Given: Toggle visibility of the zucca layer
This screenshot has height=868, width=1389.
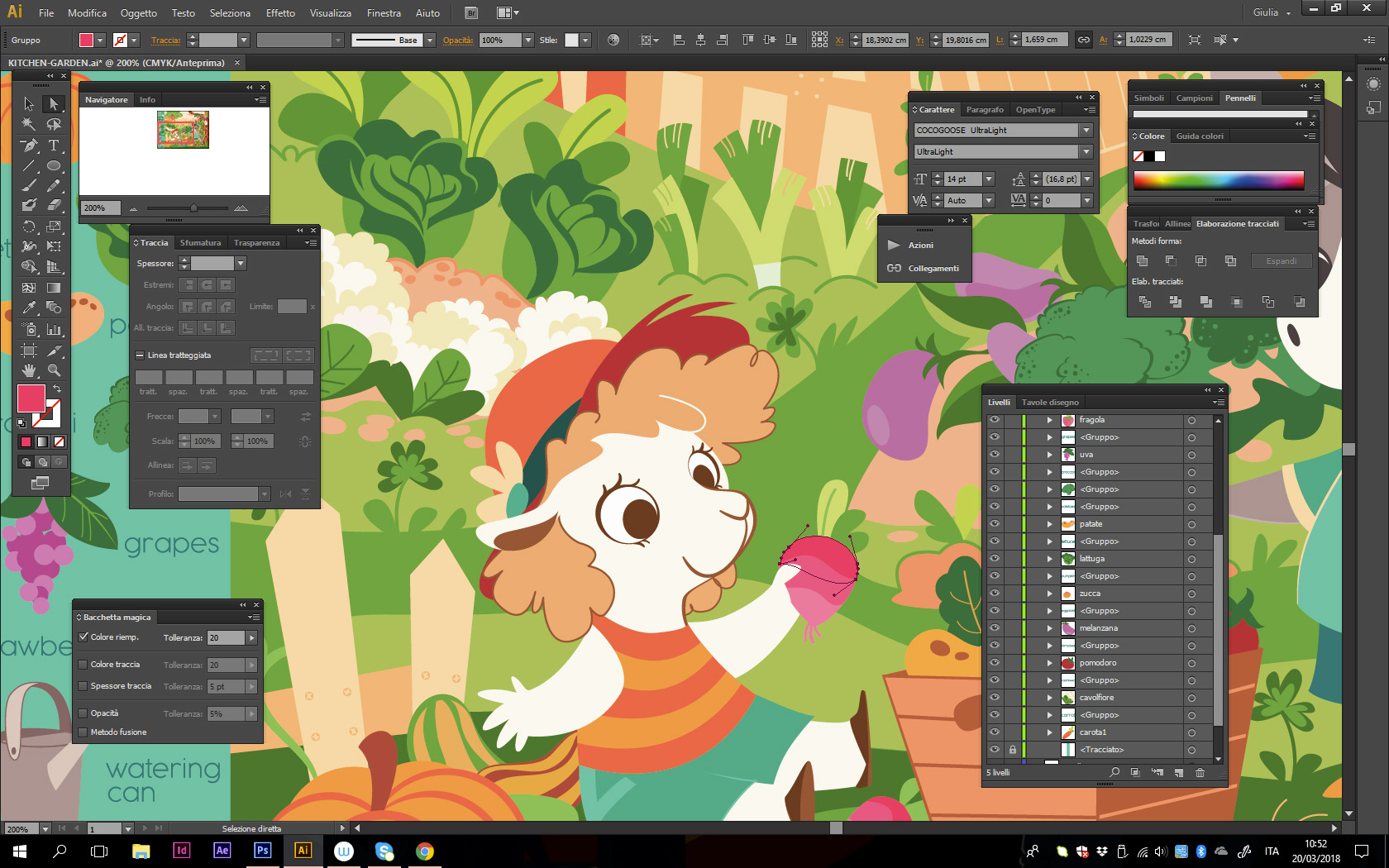Looking at the screenshot, I should 995,594.
